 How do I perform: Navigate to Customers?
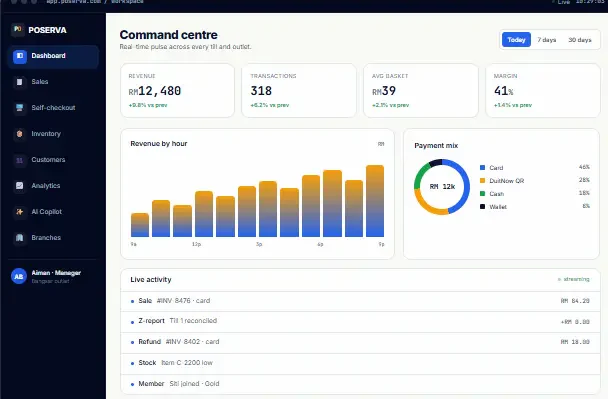(x=53, y=160)
